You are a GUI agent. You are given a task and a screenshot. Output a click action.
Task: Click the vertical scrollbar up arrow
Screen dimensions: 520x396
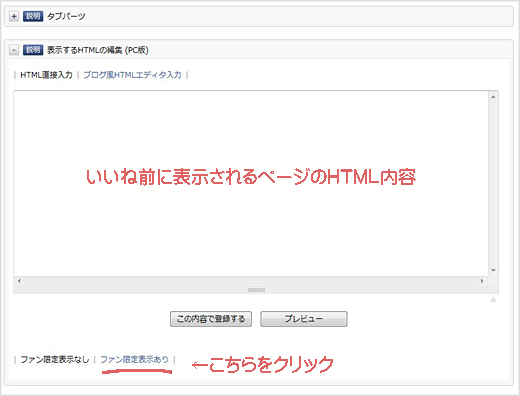tap(493, 97)
